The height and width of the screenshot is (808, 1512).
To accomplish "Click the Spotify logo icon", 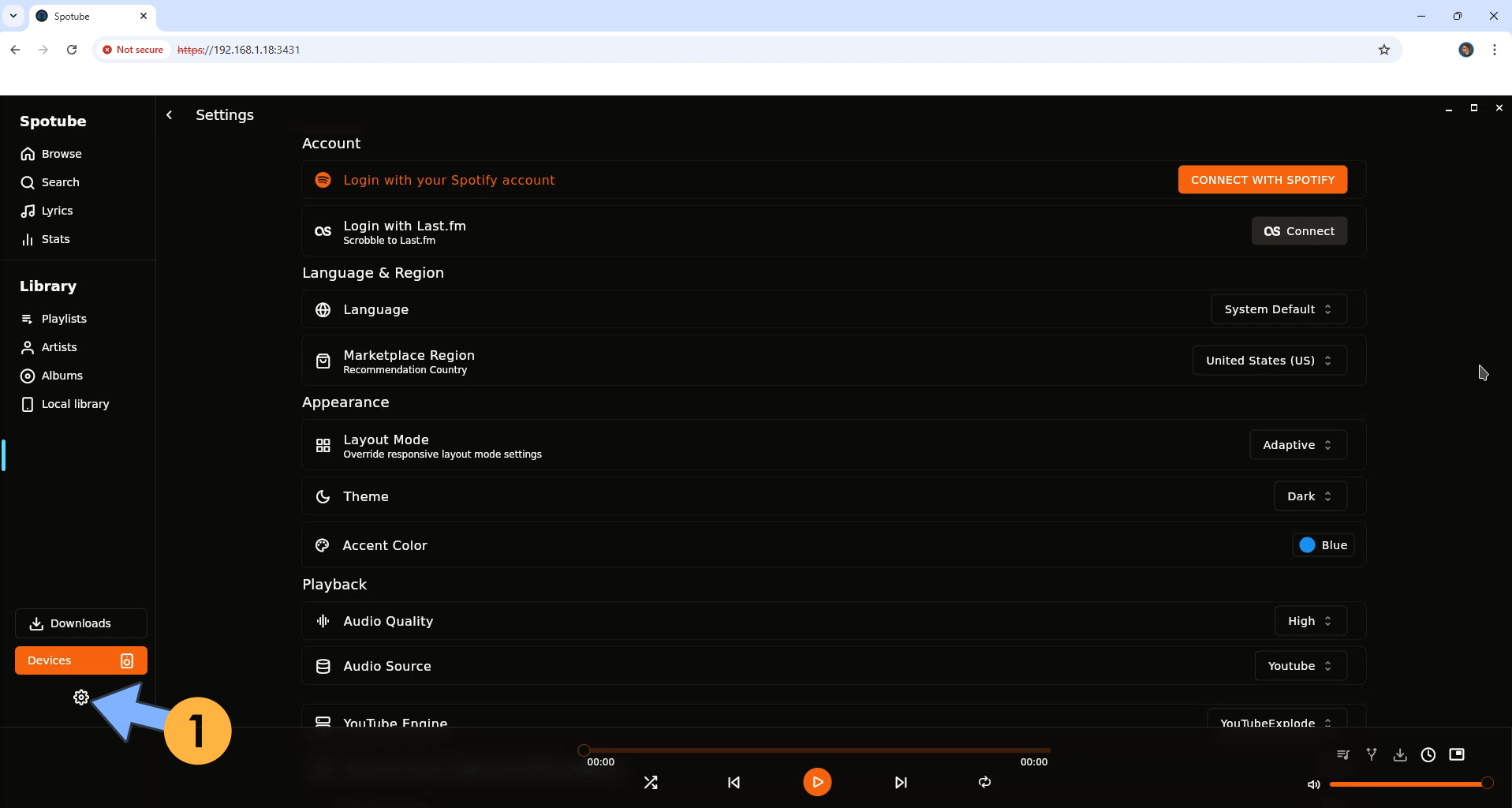I will (323, 180).
